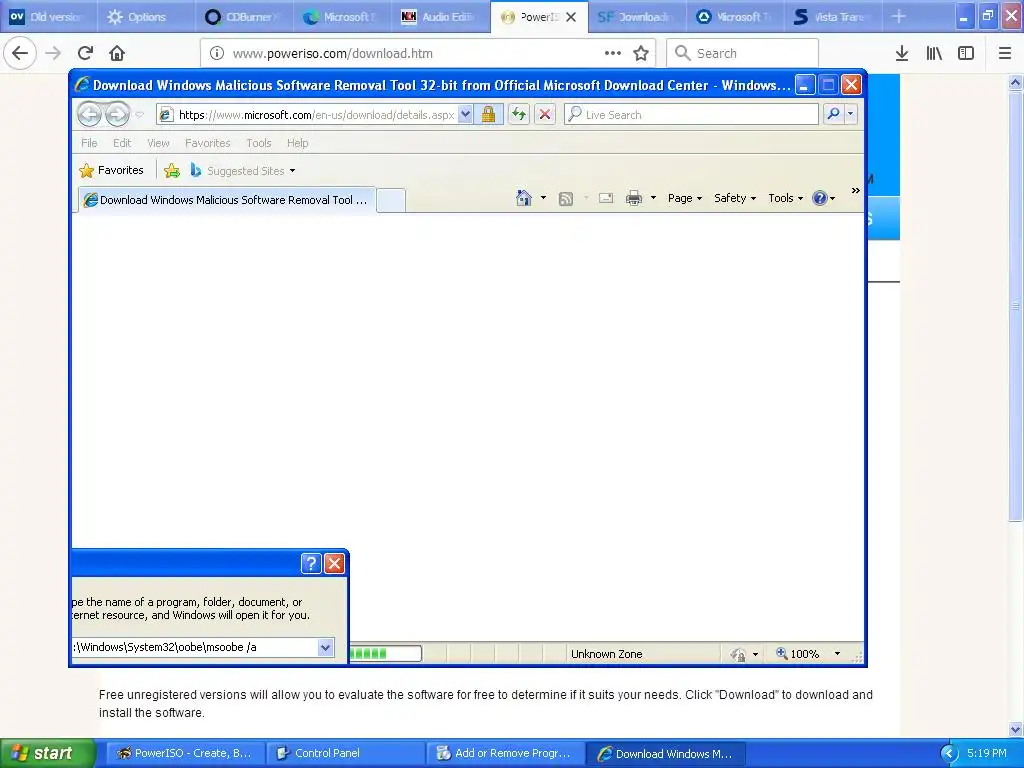Open Help menu in IE menu bar
Viewport: 1024px width, 768px height.
297,143
